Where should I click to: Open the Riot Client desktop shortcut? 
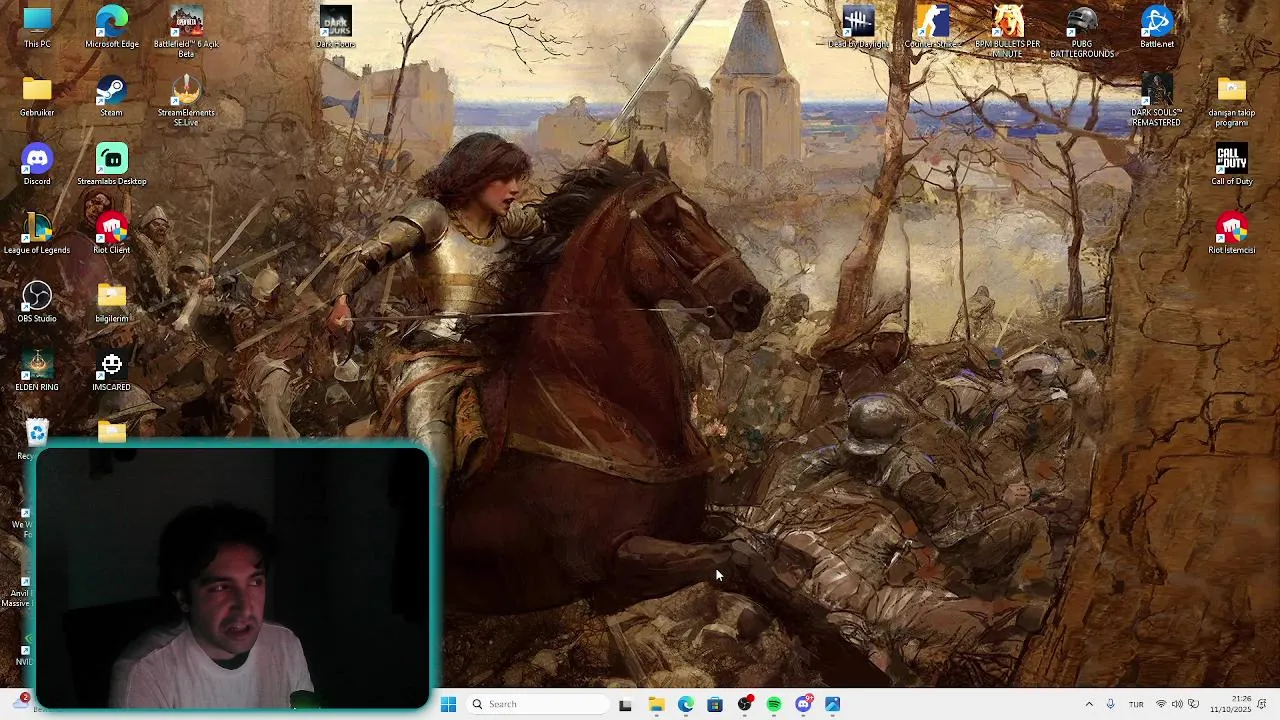tap(112, 234)
